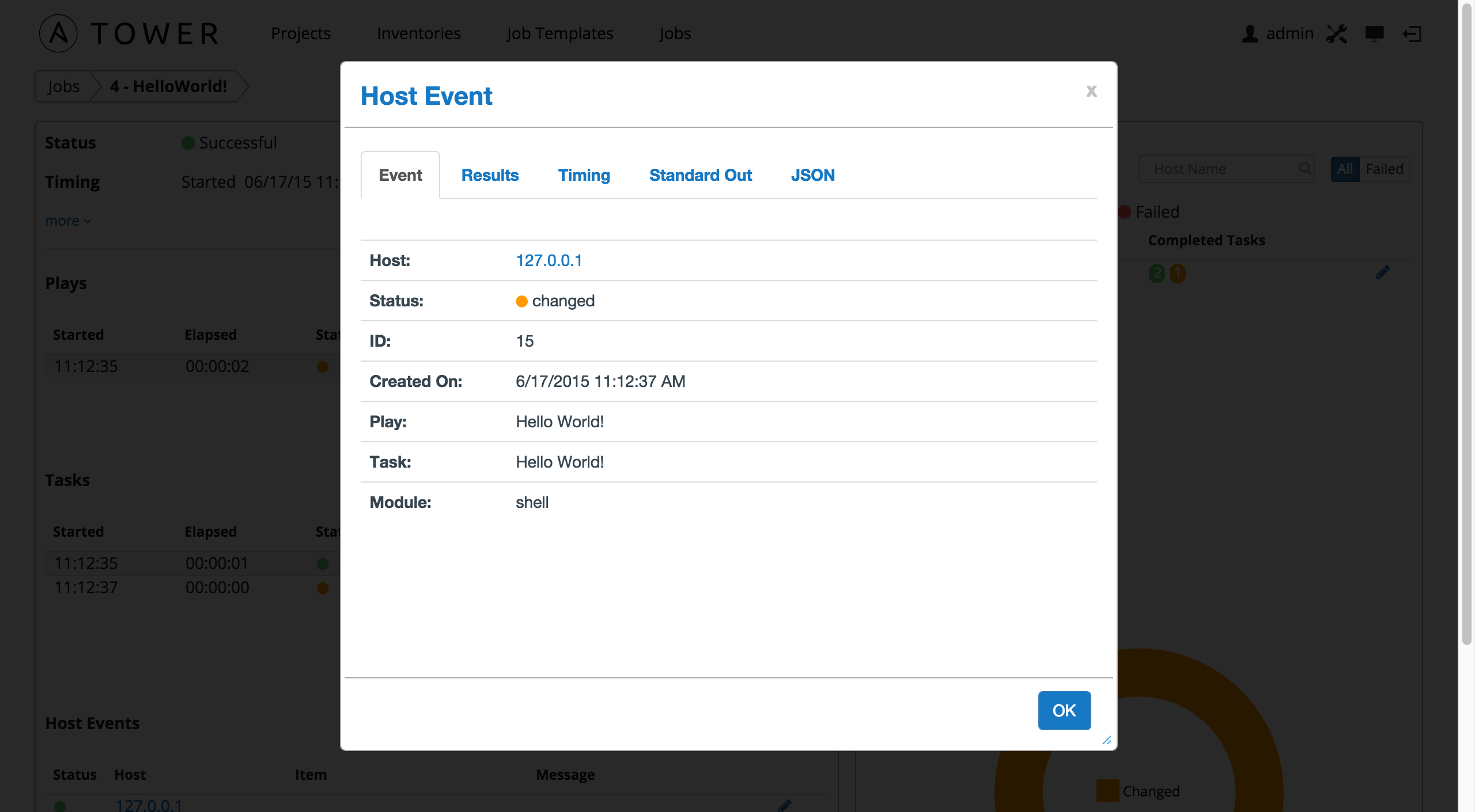1475x812 pixels.
Task: Click the logout icon
Action: 1412,33
